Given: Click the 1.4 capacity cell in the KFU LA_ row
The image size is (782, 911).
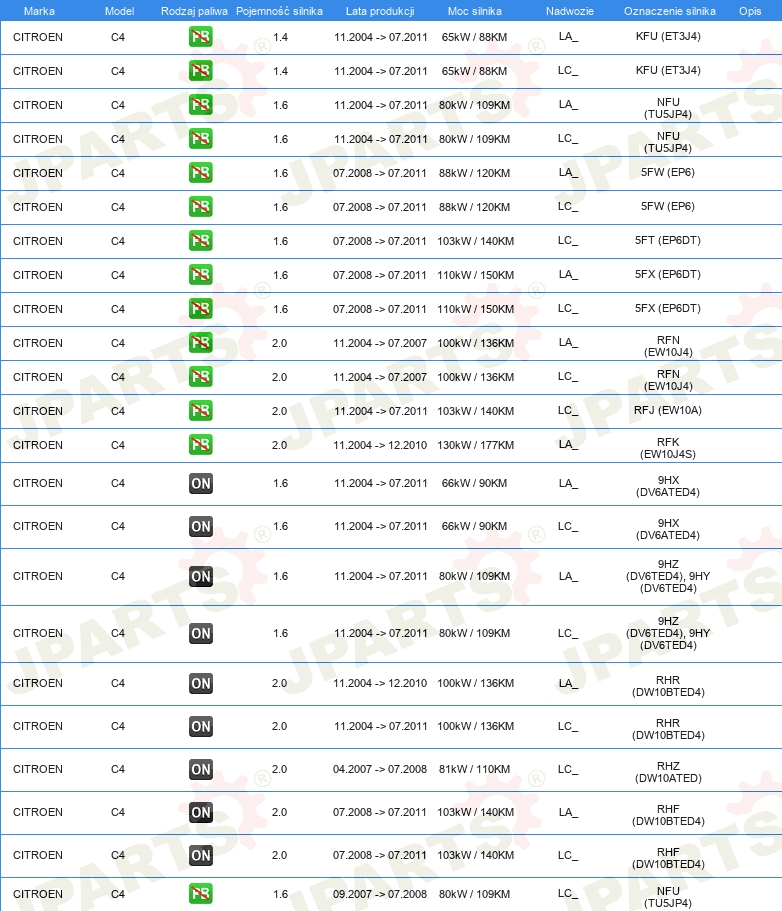Looking at the screenshot, I should coord(281,37).
